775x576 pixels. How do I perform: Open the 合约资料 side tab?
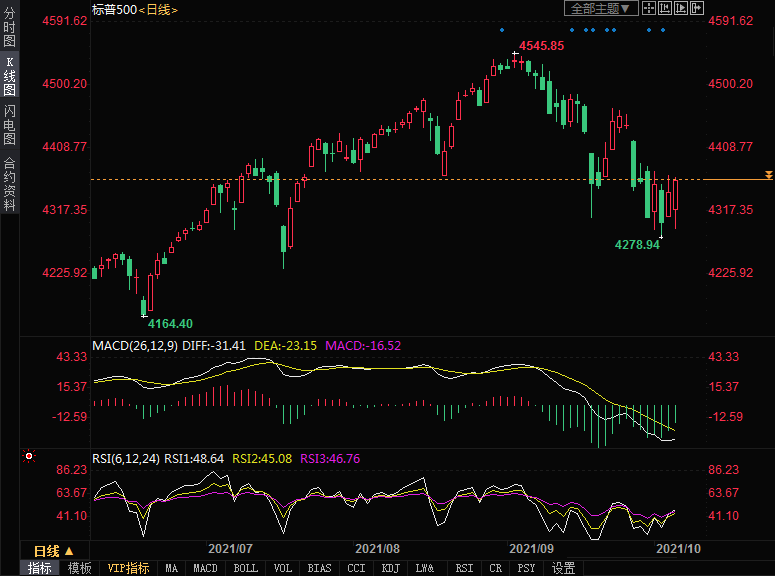9,184
